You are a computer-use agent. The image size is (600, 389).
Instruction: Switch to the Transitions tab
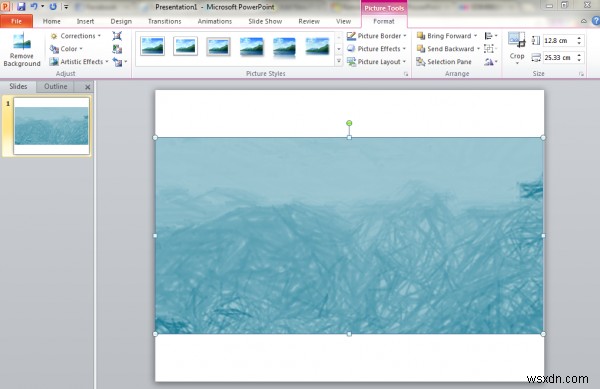165,21
